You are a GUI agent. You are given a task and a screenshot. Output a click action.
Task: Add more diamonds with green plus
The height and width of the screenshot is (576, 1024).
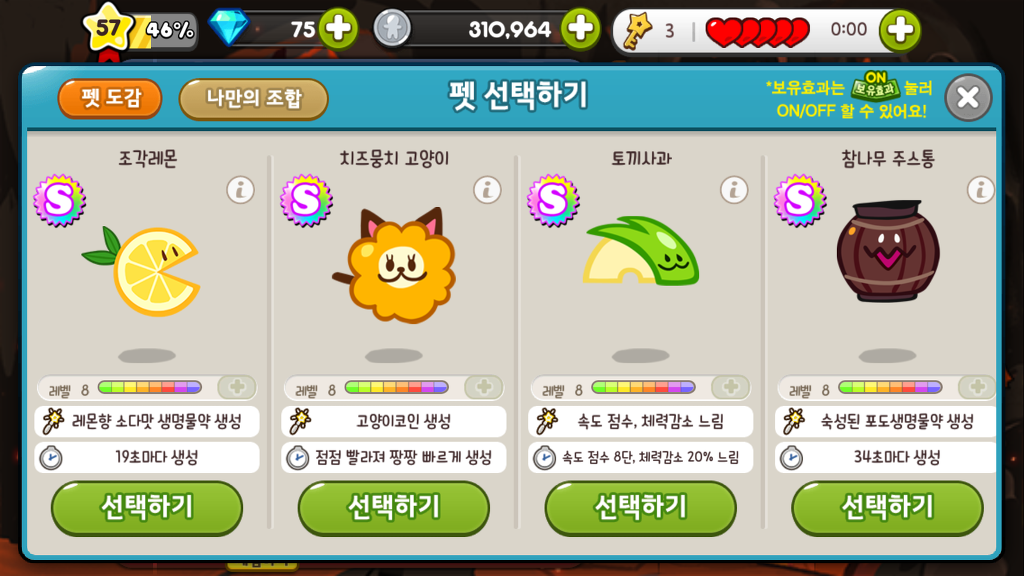(x=338, y=29)
